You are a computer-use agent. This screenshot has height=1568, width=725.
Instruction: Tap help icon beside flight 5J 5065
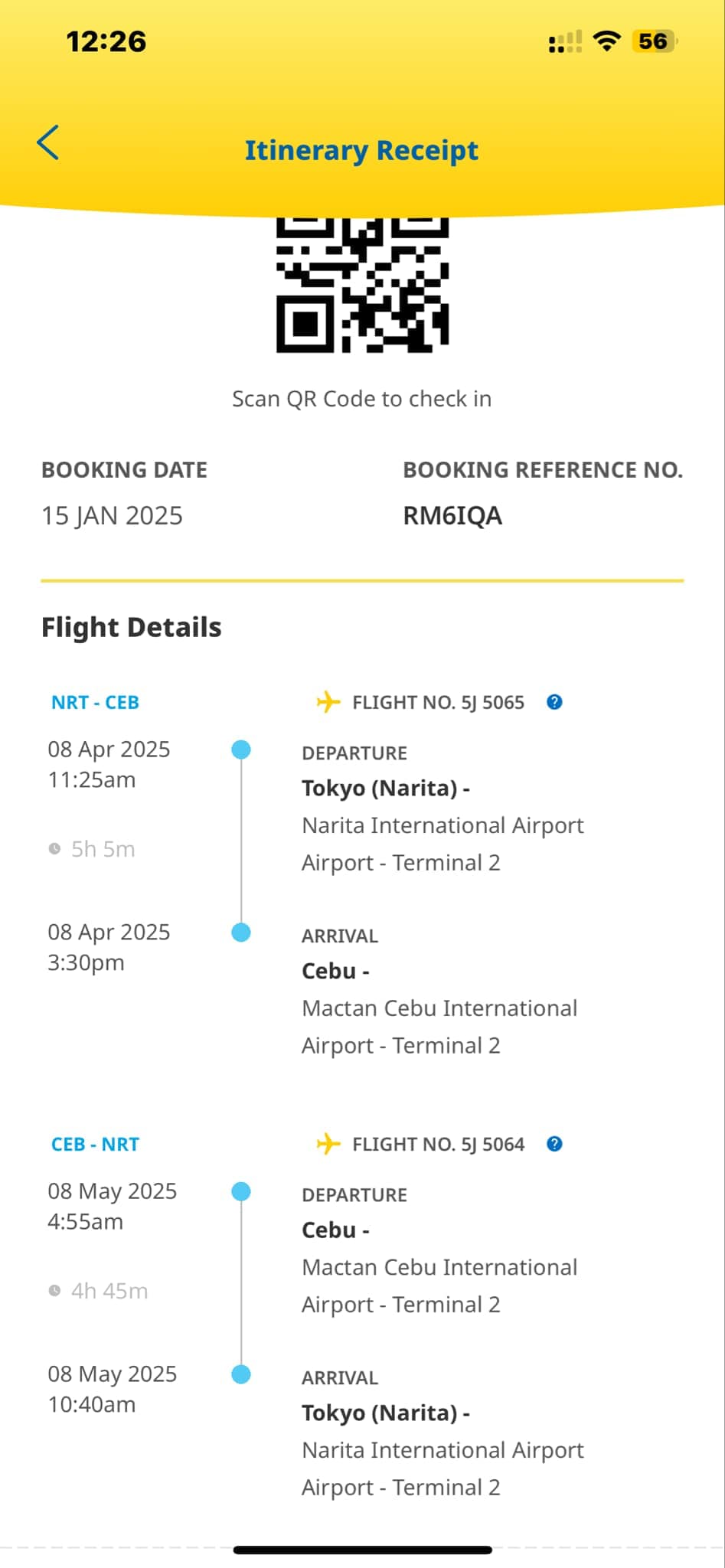click(554, 702)
